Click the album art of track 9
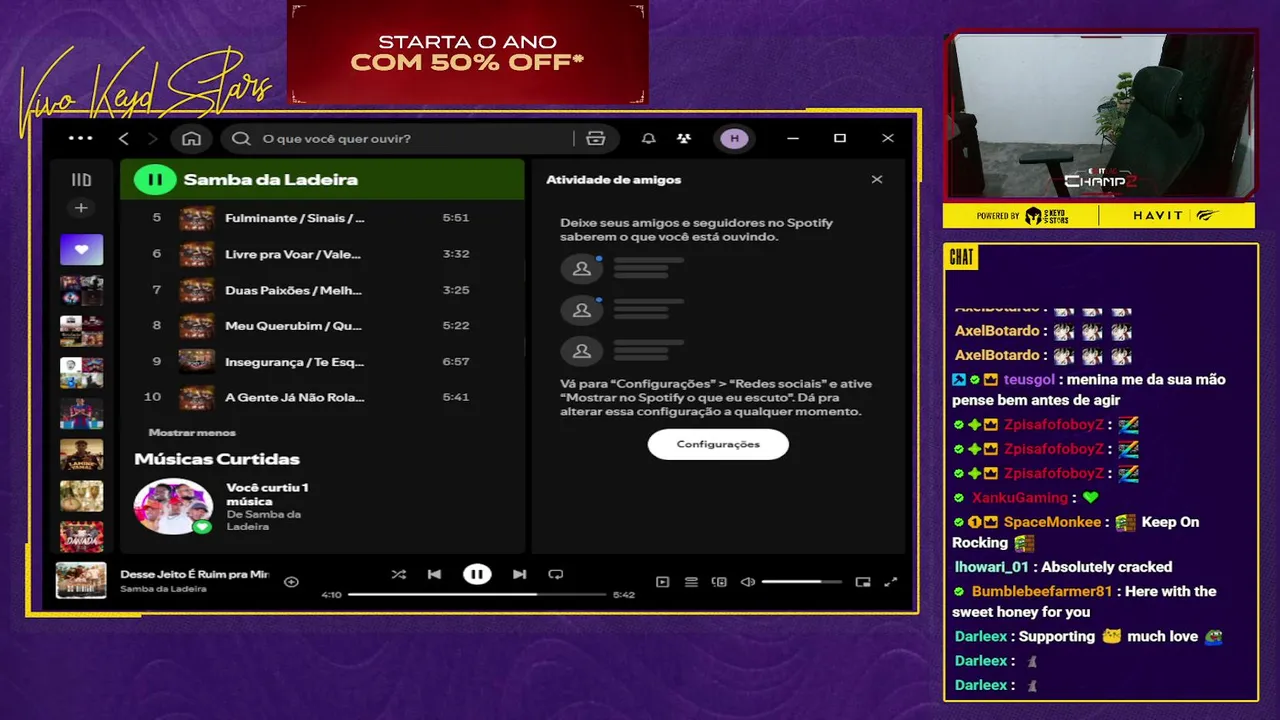 [x=196, y=362]
